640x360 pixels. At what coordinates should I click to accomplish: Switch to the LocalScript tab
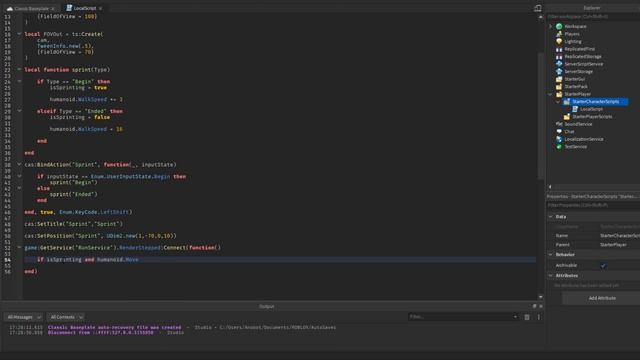point(84,8)
